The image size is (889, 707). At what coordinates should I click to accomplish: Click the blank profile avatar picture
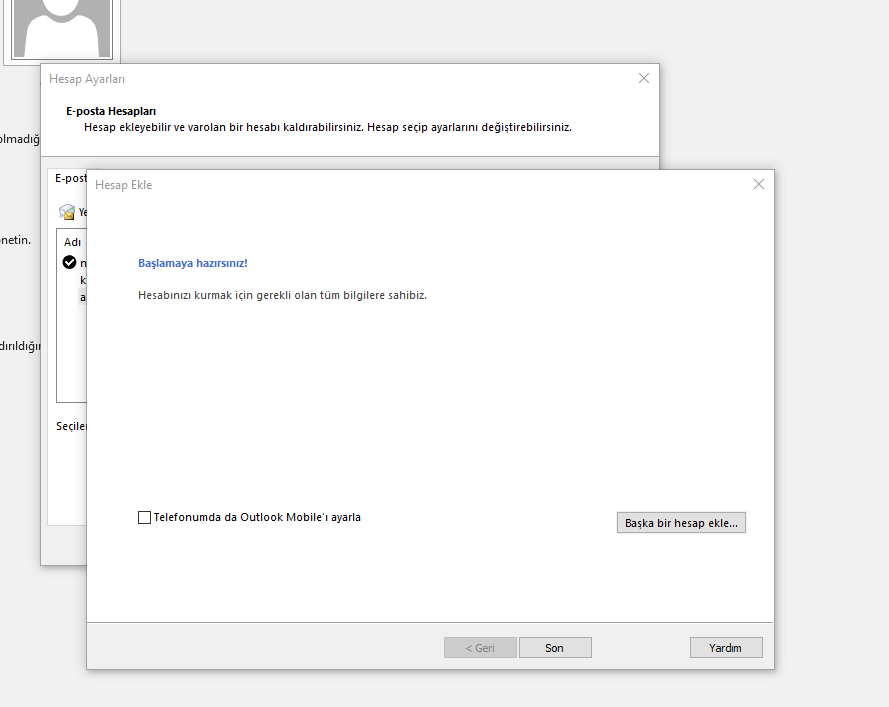(61, 27)
